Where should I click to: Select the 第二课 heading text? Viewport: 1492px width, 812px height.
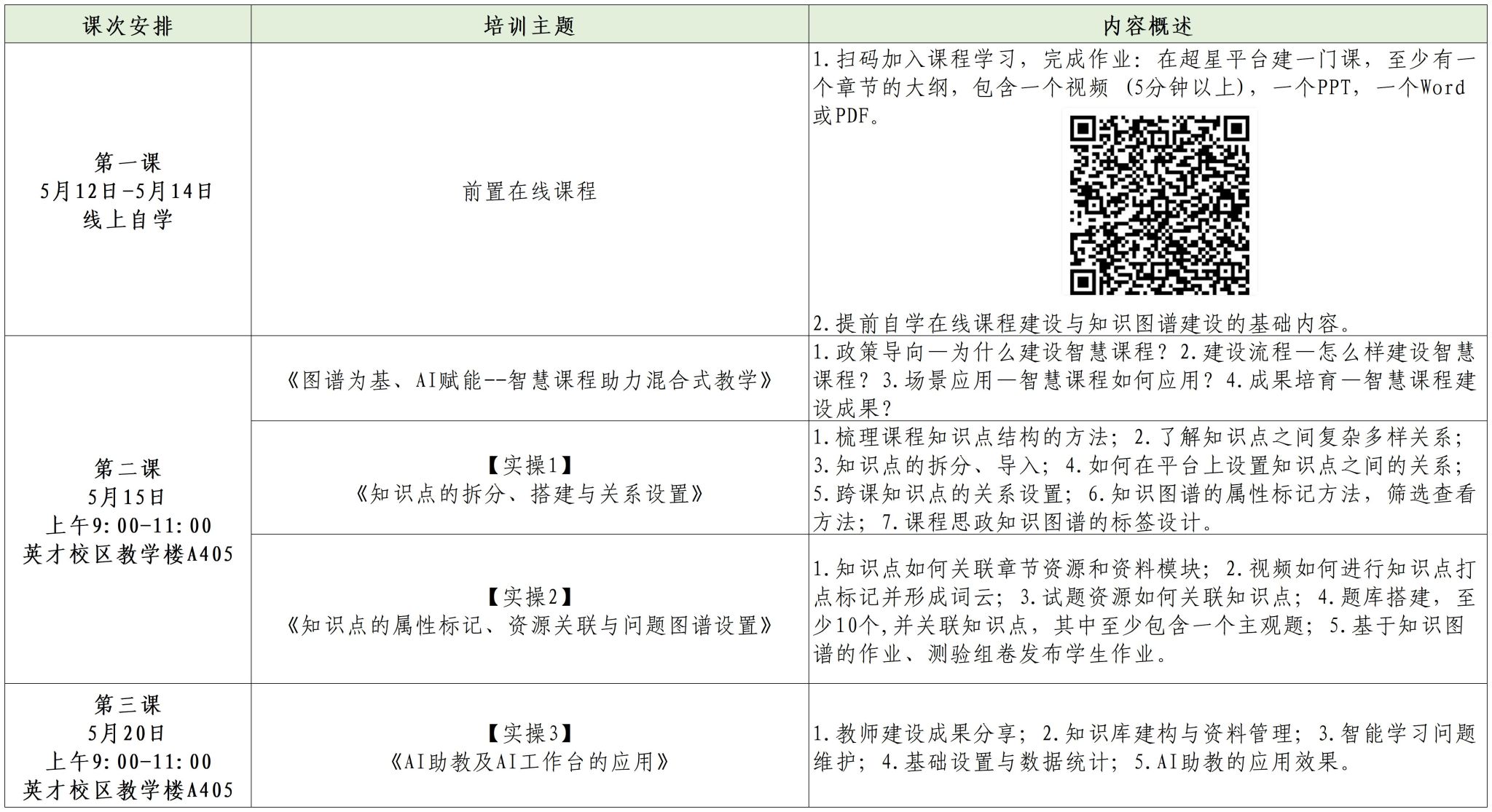click(127, 468)
